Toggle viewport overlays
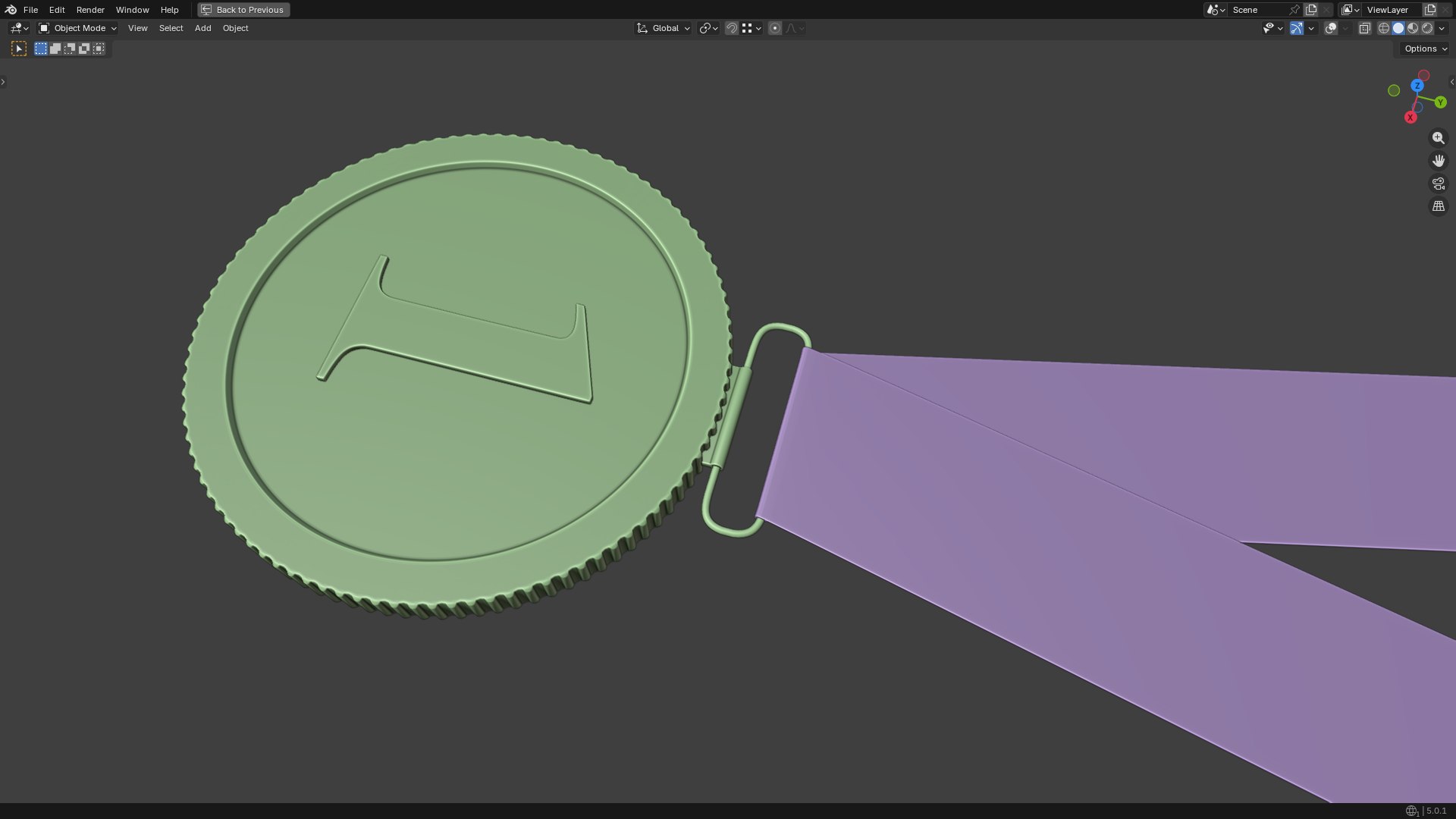 [x=1331, y=28]
